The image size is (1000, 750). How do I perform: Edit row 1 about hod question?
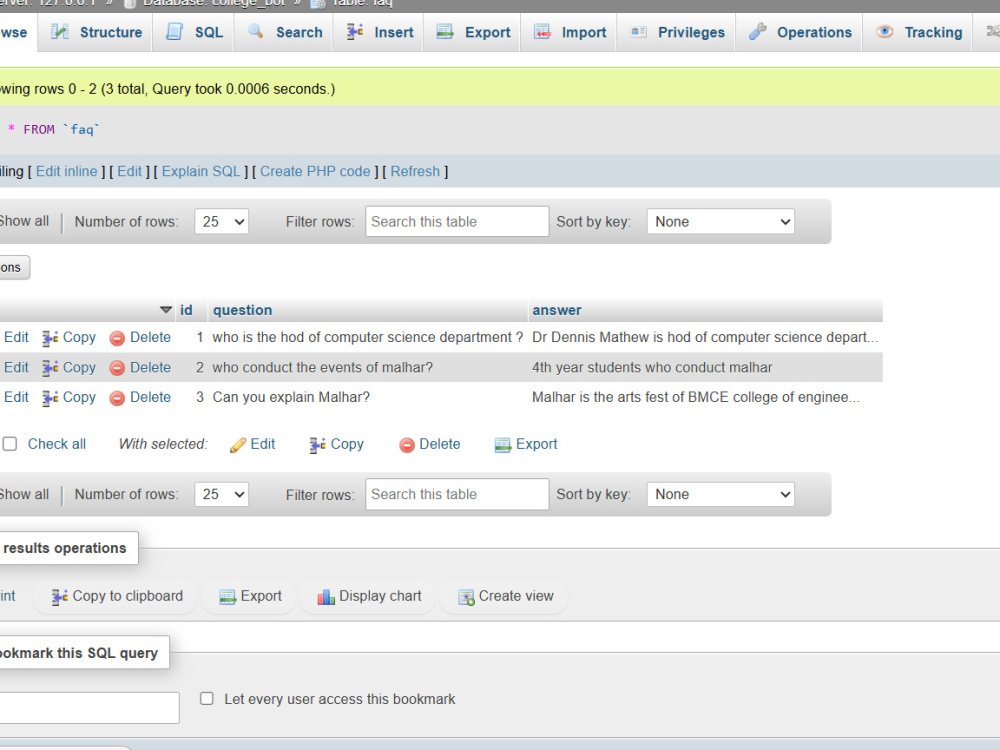tap(16, 337)
